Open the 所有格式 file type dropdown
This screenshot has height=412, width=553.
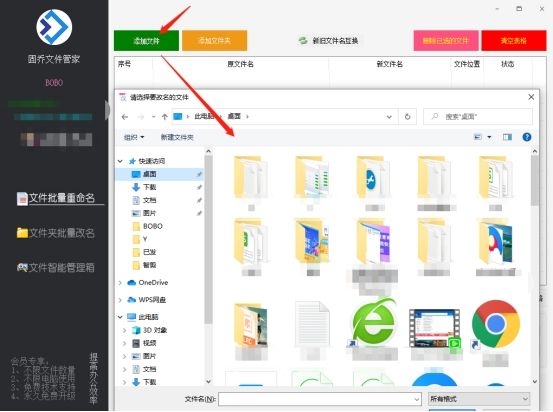tap(479, 399)
